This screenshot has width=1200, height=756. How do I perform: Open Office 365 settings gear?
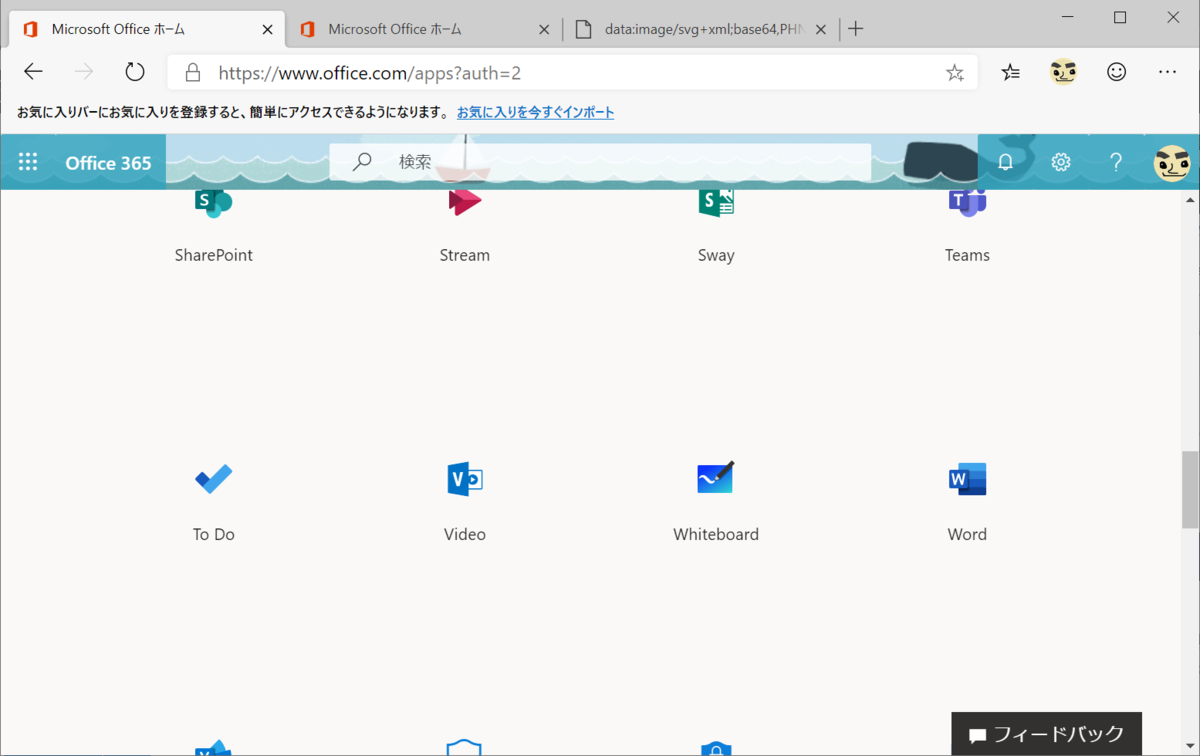point(1061,162)
